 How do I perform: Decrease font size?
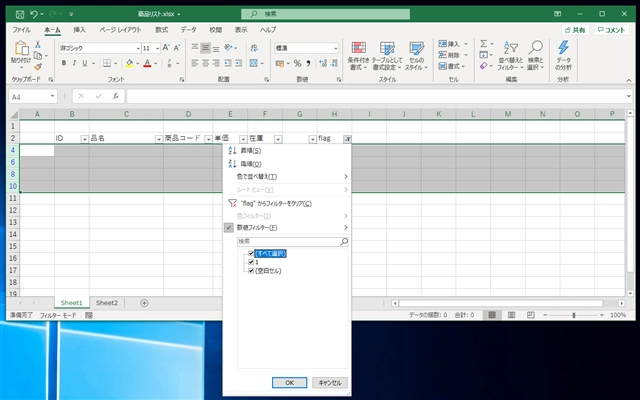pos(177,48)
